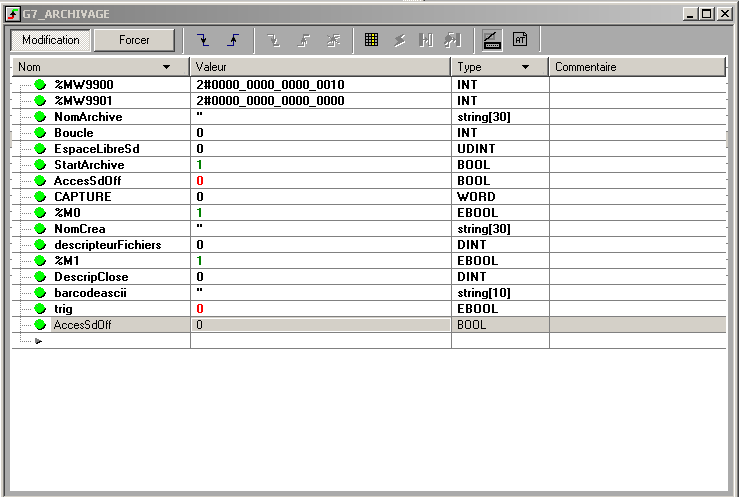Viewport: 739px width, 497px height.
Task: Click the value field of highlighted AccesSdOff
Action: coord(320,325)
